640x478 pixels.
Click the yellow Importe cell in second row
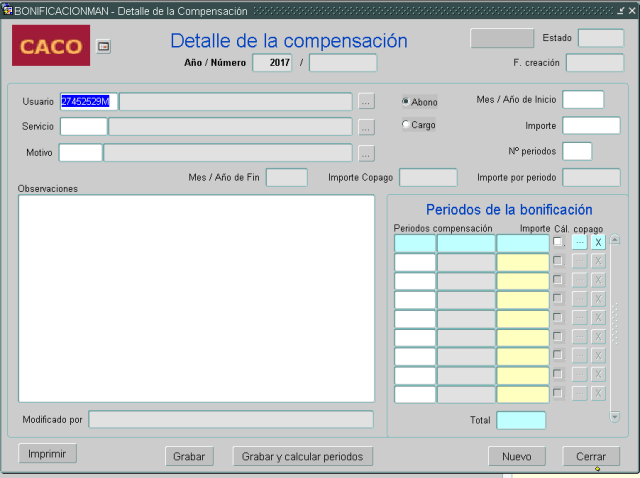point(523,262)
